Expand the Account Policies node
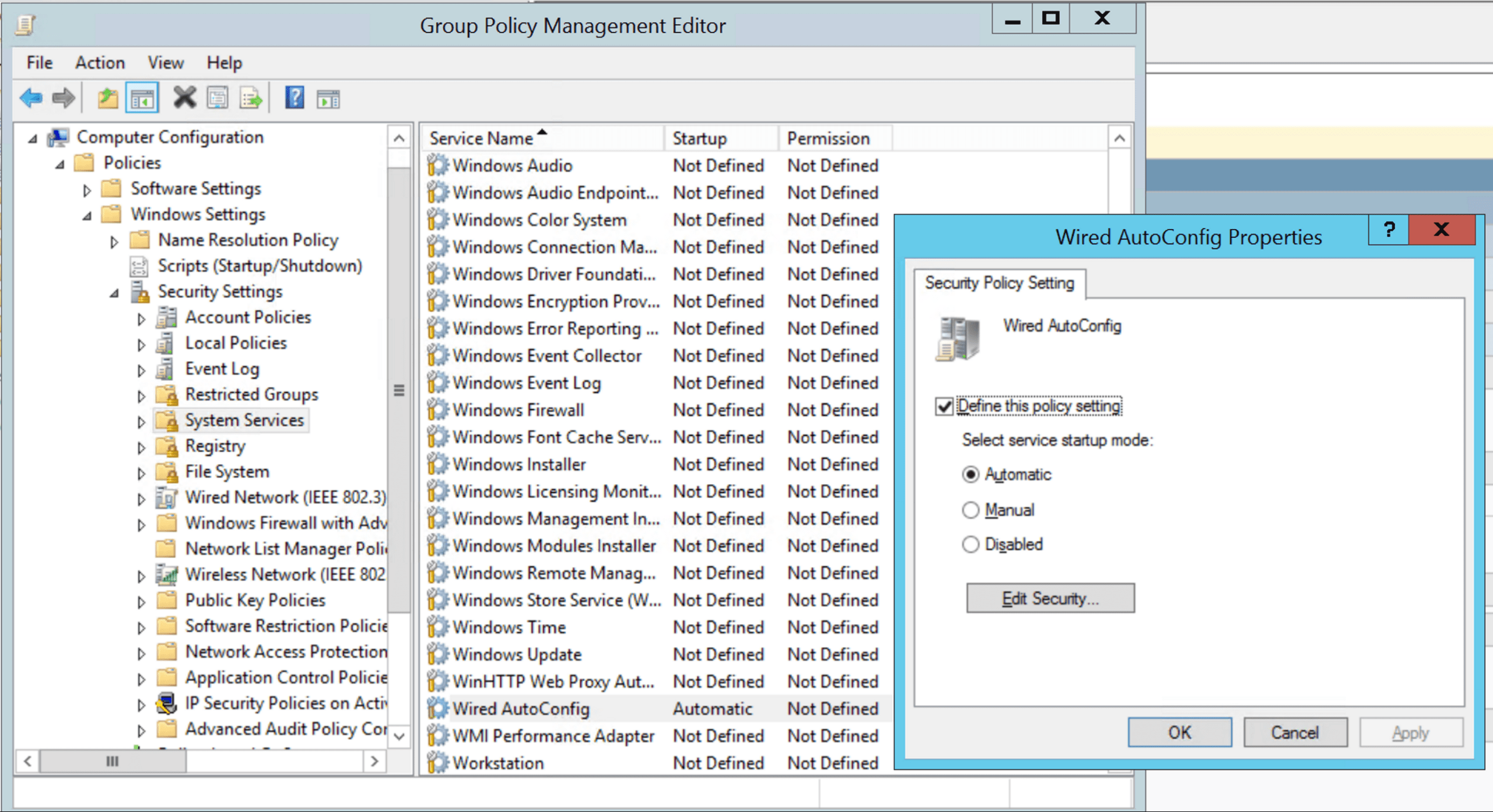 (141, 319)
